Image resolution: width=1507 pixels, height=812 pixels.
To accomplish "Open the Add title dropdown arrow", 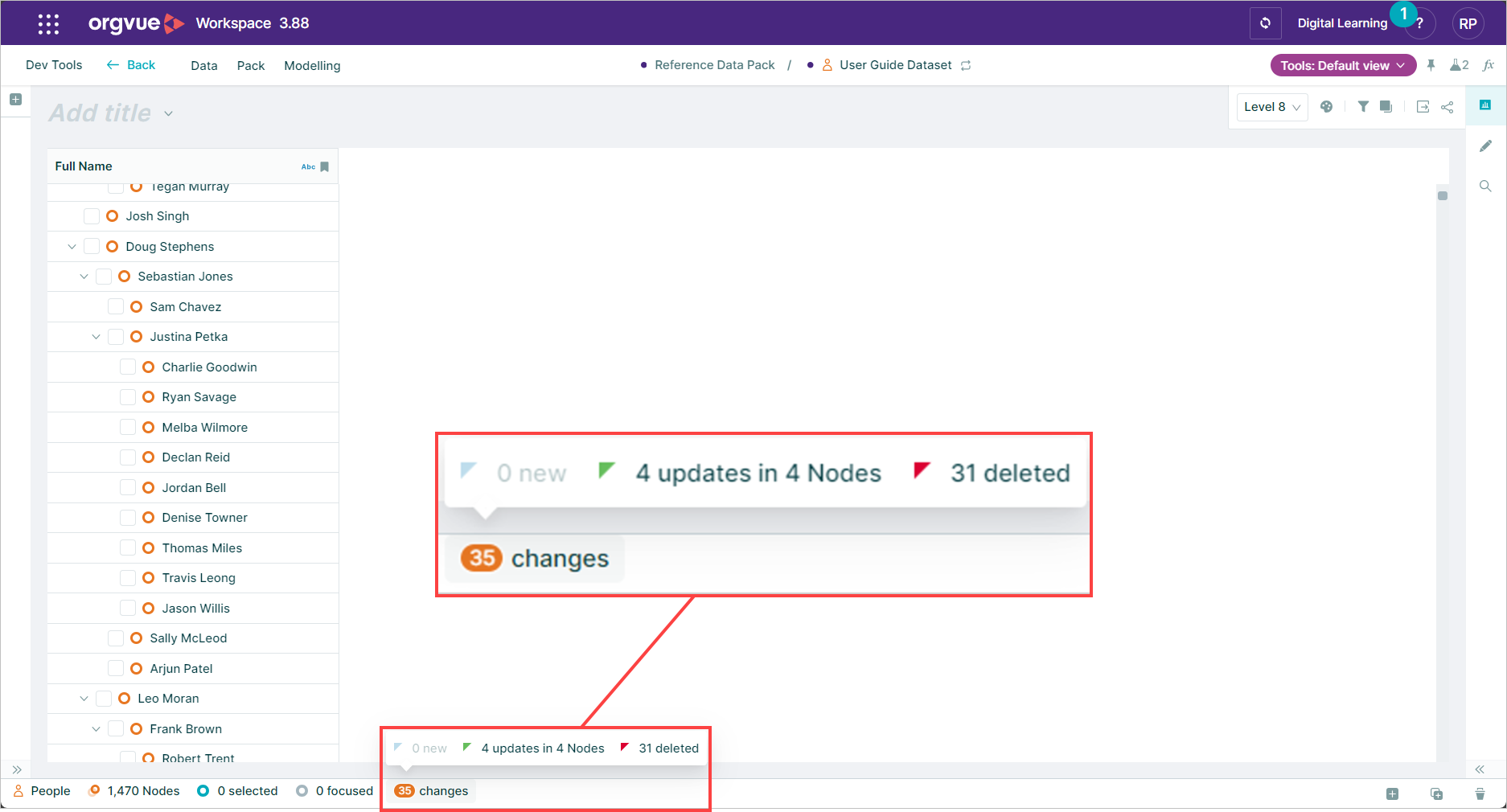I will (169, 113).
